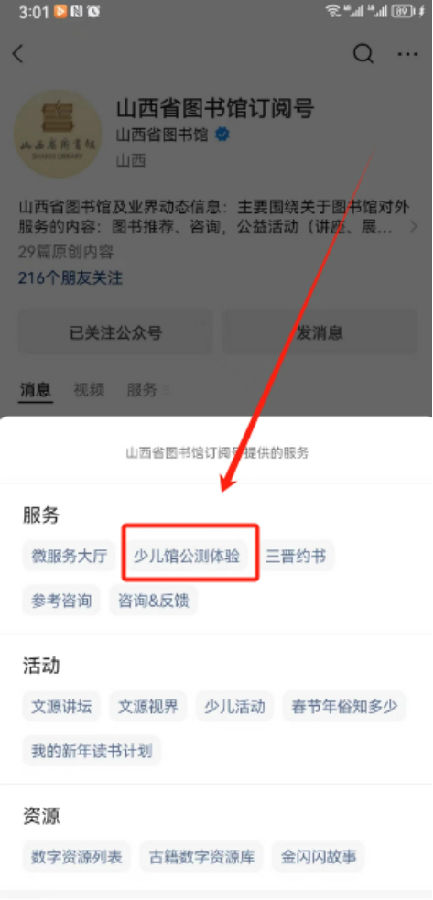This screenshot has width=433, height=900.
Task: Switch to the 消息 tab
Action: pos(36,390)
